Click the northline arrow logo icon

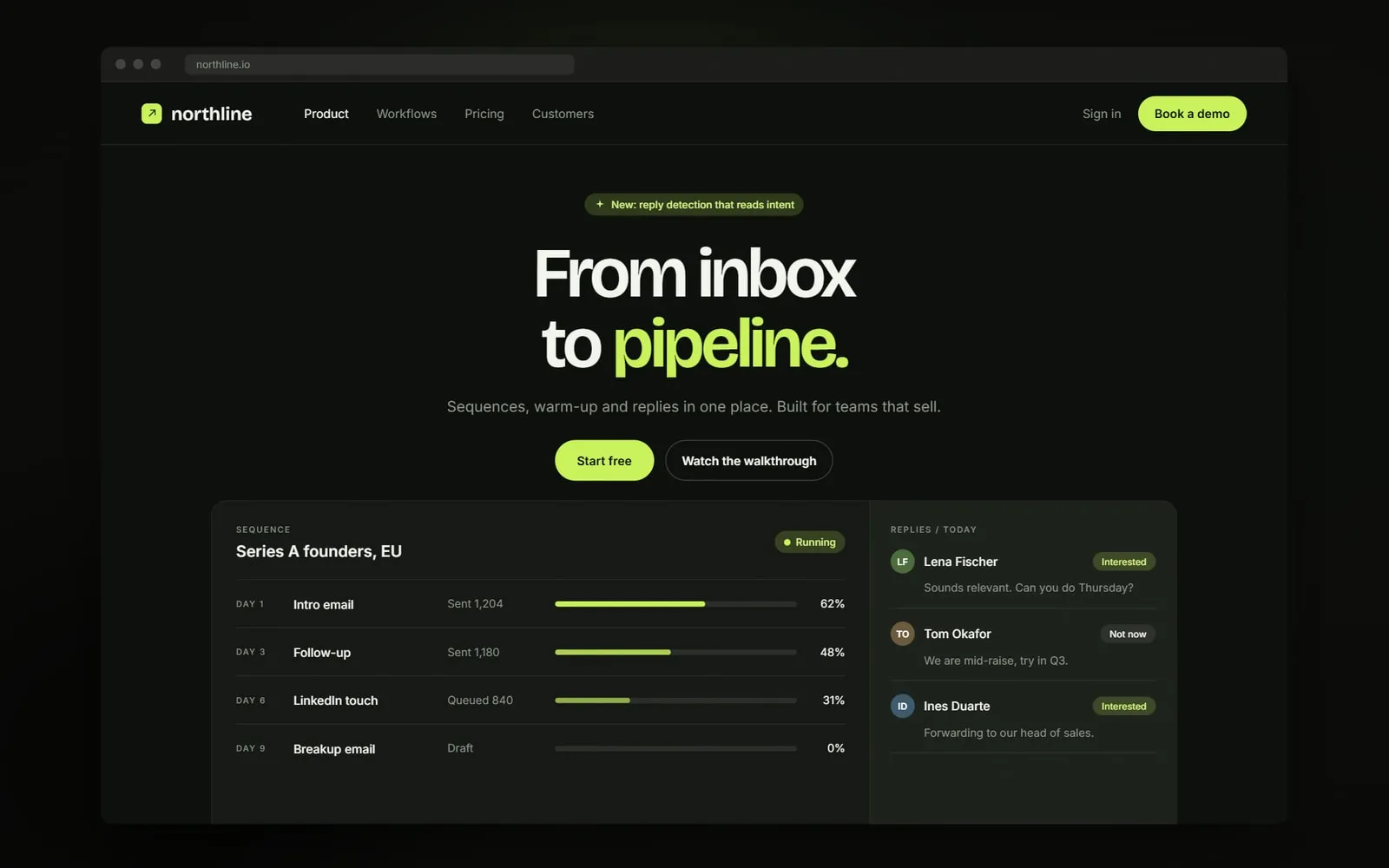[x=151, y=114]
